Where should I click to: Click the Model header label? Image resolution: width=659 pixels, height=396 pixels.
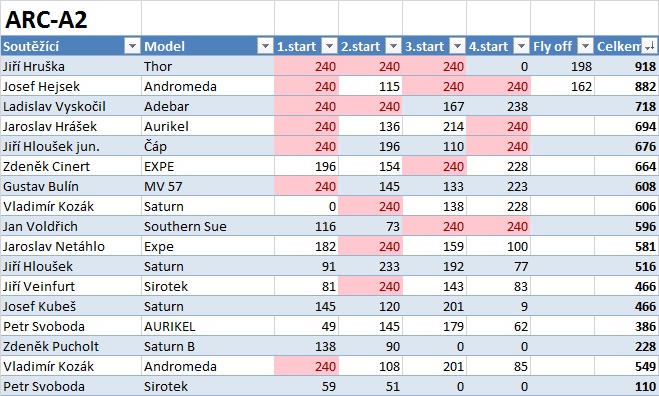click(x=164, y=46)
